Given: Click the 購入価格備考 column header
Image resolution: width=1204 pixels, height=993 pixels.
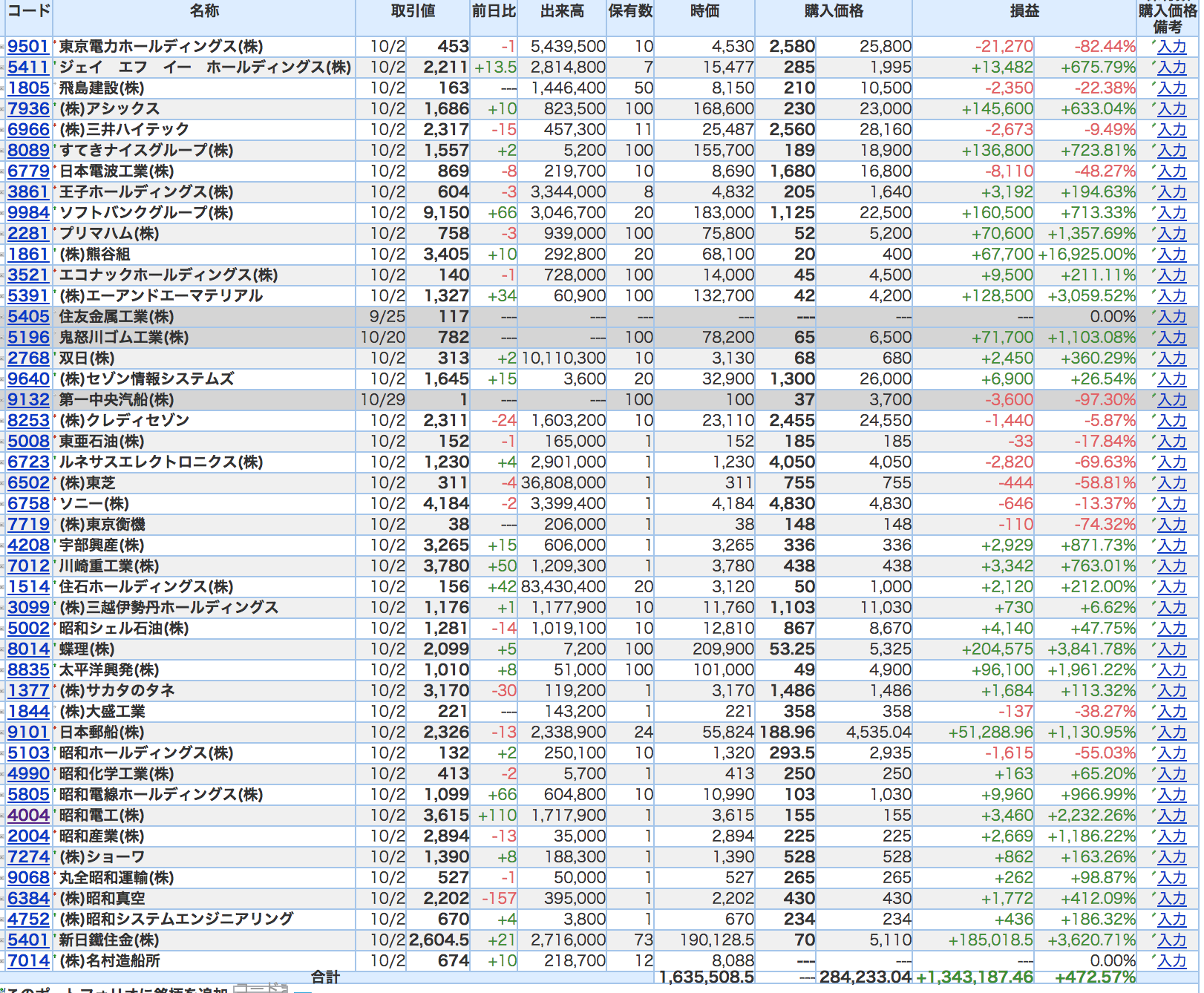Looking at the screenshot, I should point(1168,19).
